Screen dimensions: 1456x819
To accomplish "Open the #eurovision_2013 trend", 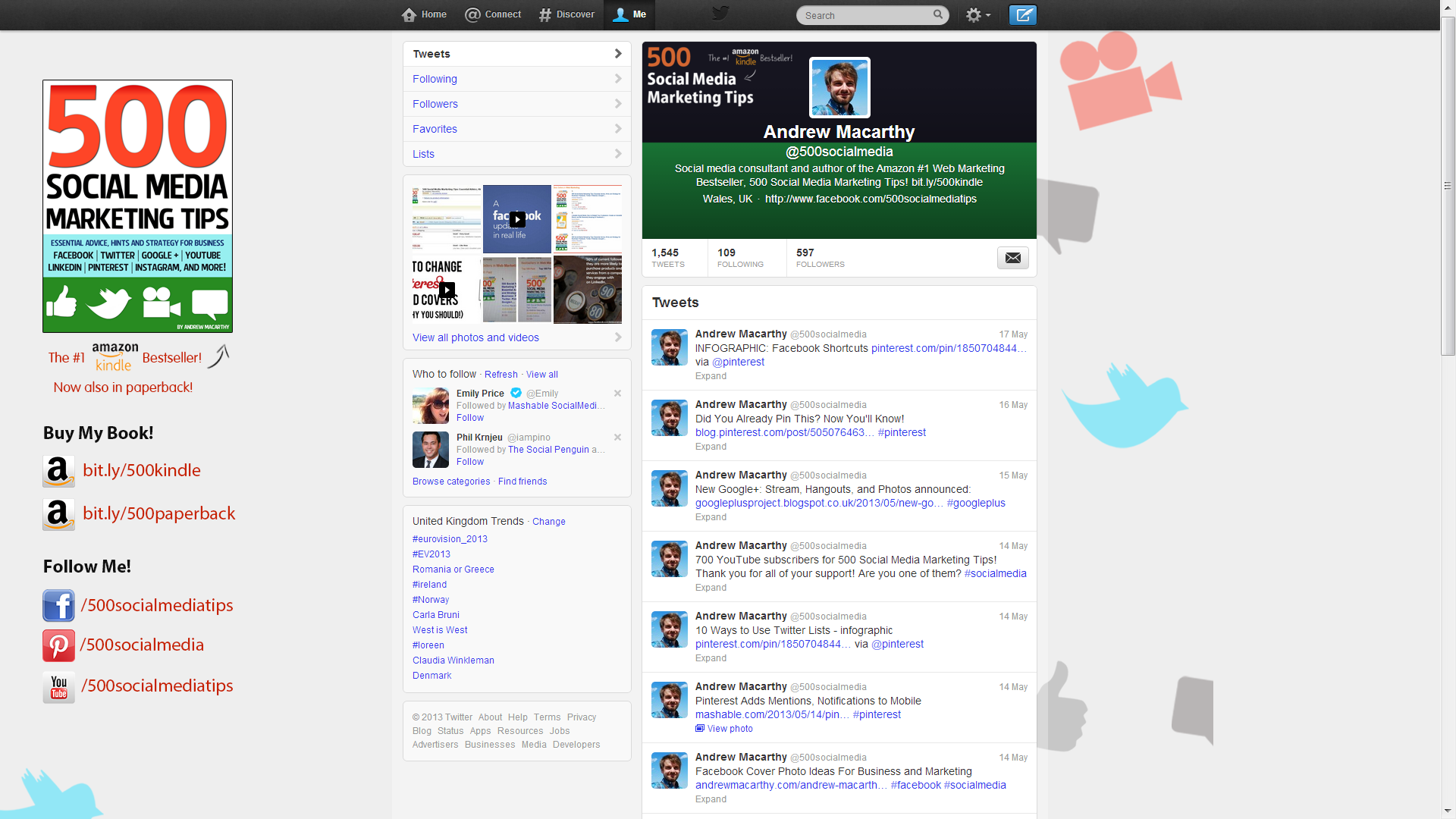I will point(450,539).
